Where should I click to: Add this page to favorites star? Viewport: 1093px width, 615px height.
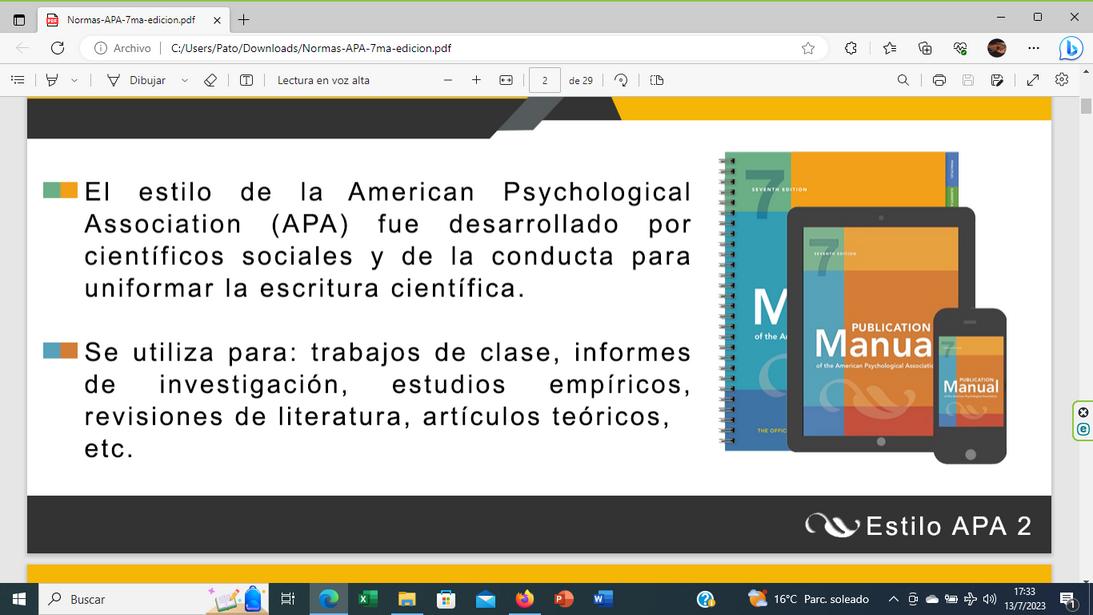point(808,48)
